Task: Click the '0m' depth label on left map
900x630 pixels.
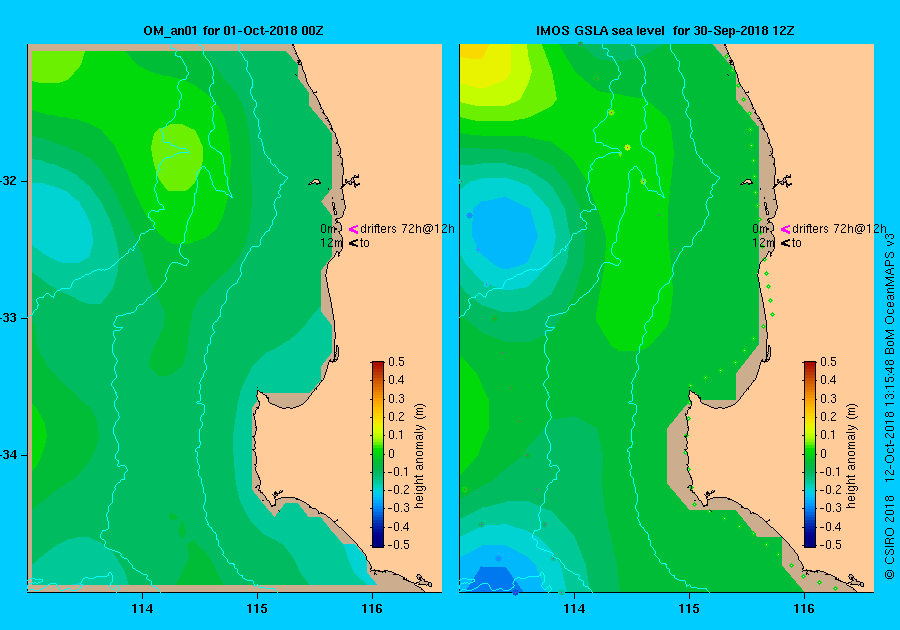Action: tap(328, 229)
